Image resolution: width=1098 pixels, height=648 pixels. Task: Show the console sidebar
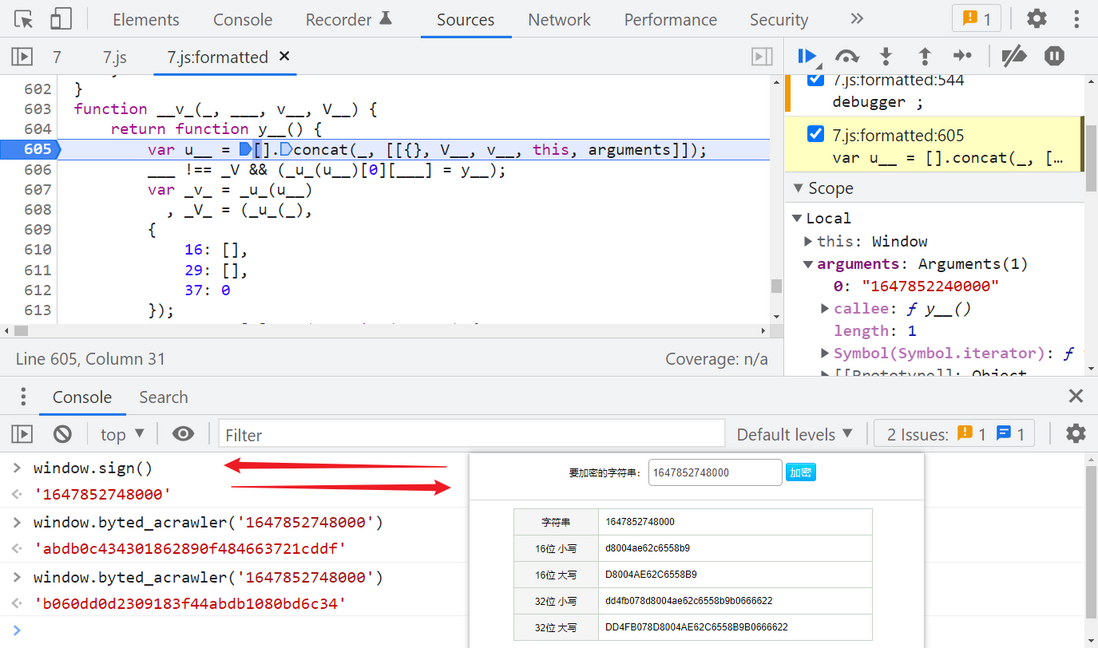[x=22, y=434]
